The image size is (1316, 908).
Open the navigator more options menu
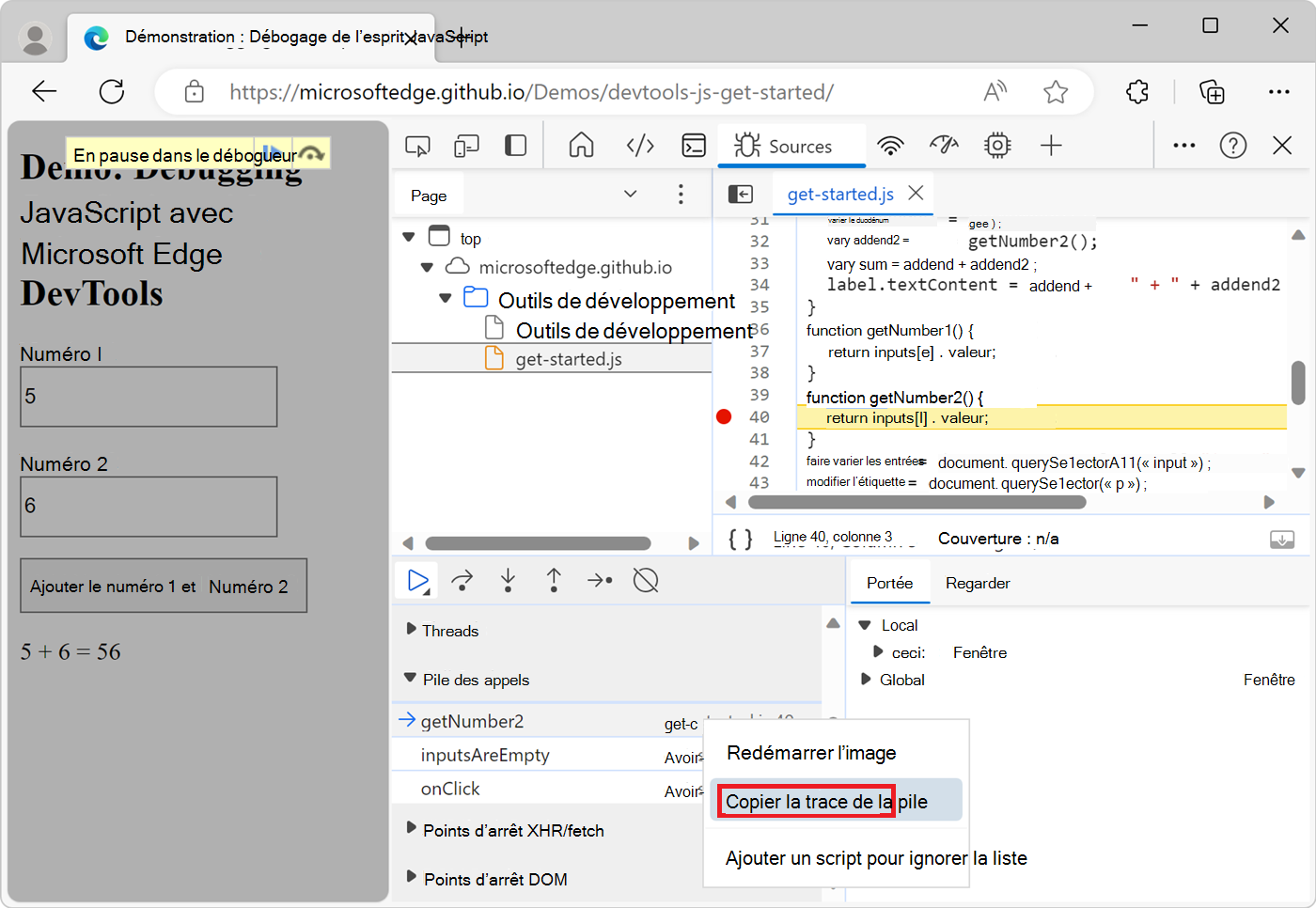click(681, 195)
